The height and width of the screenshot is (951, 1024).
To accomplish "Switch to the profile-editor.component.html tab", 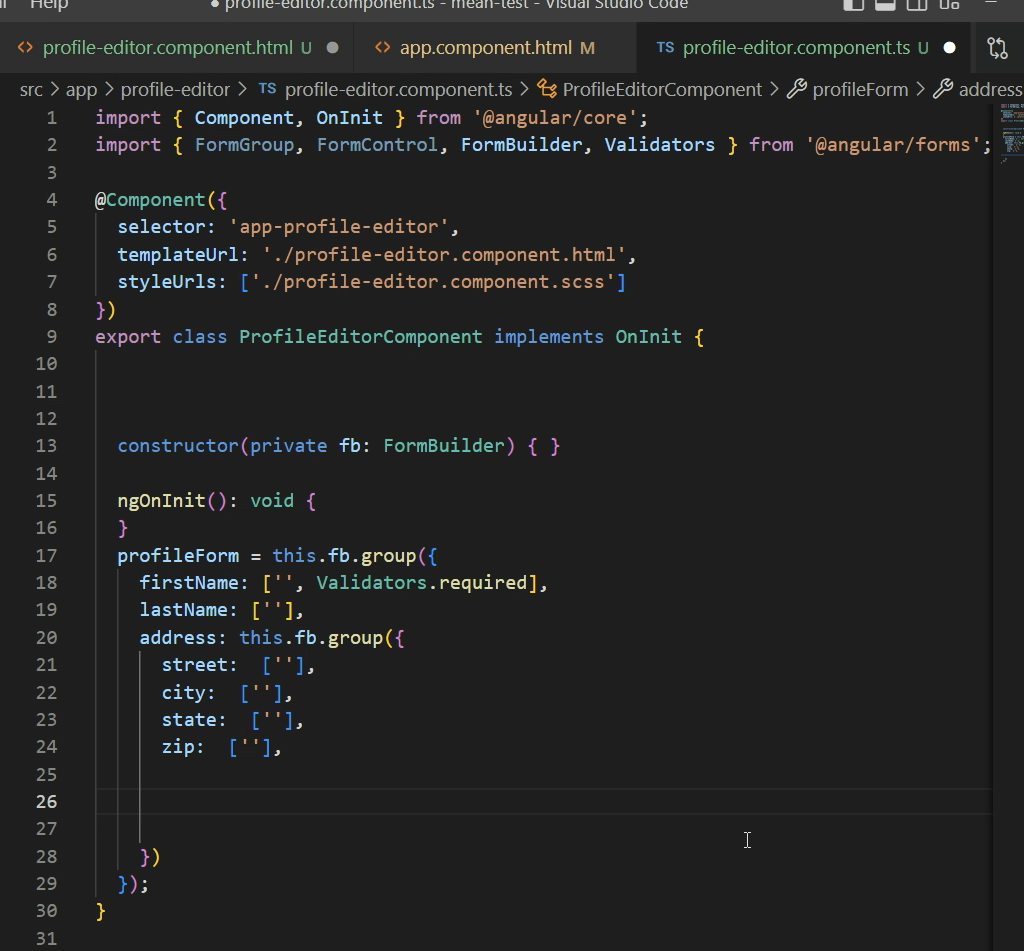I will pos(167,48).
